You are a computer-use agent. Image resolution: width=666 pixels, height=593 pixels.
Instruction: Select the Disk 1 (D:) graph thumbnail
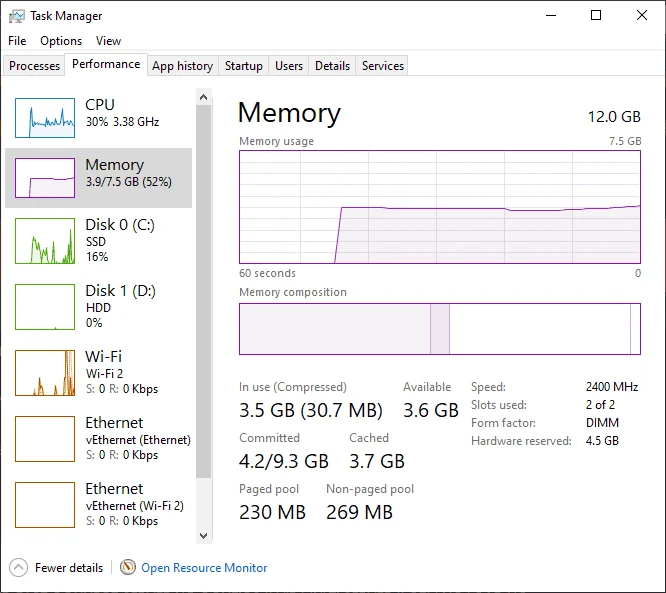coord(45,307)
